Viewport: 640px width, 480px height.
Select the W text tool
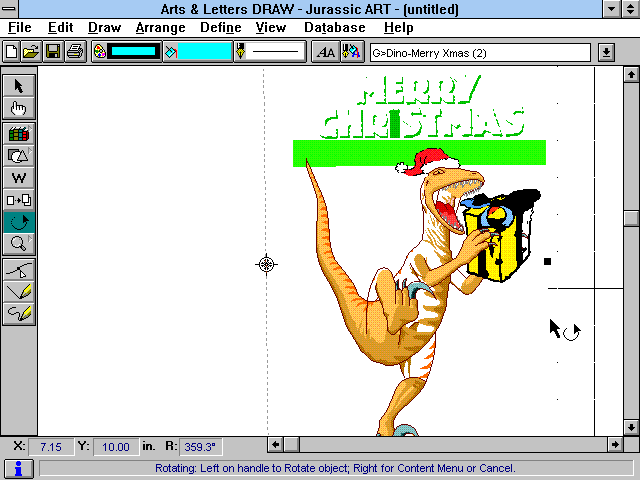19,177
